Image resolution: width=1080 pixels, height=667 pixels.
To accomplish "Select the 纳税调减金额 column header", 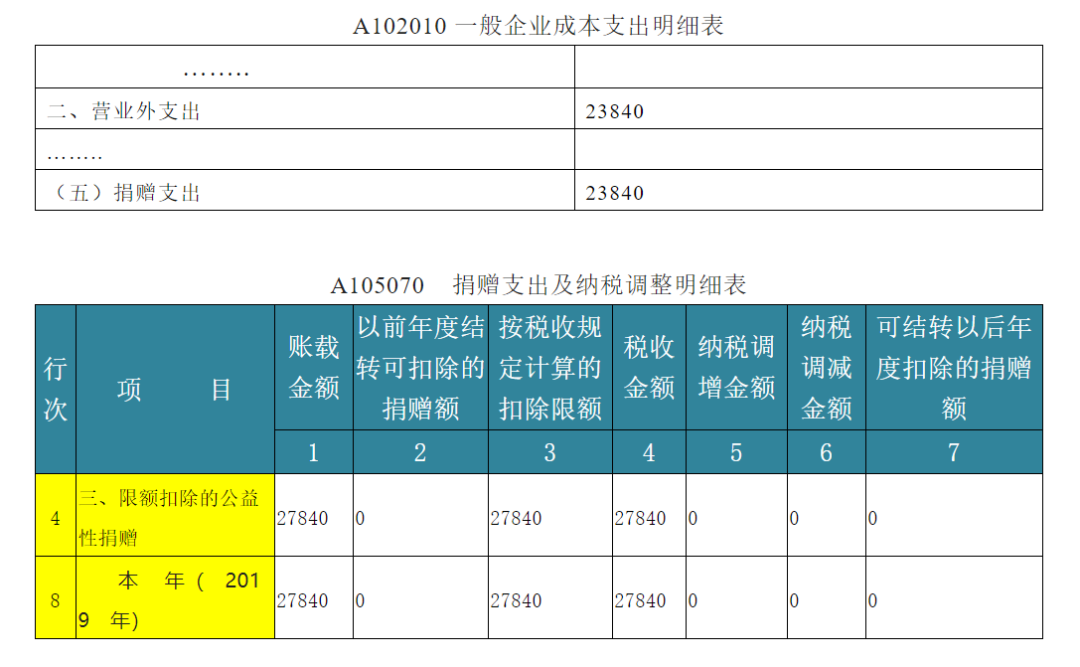I will [x=826, y=367].
